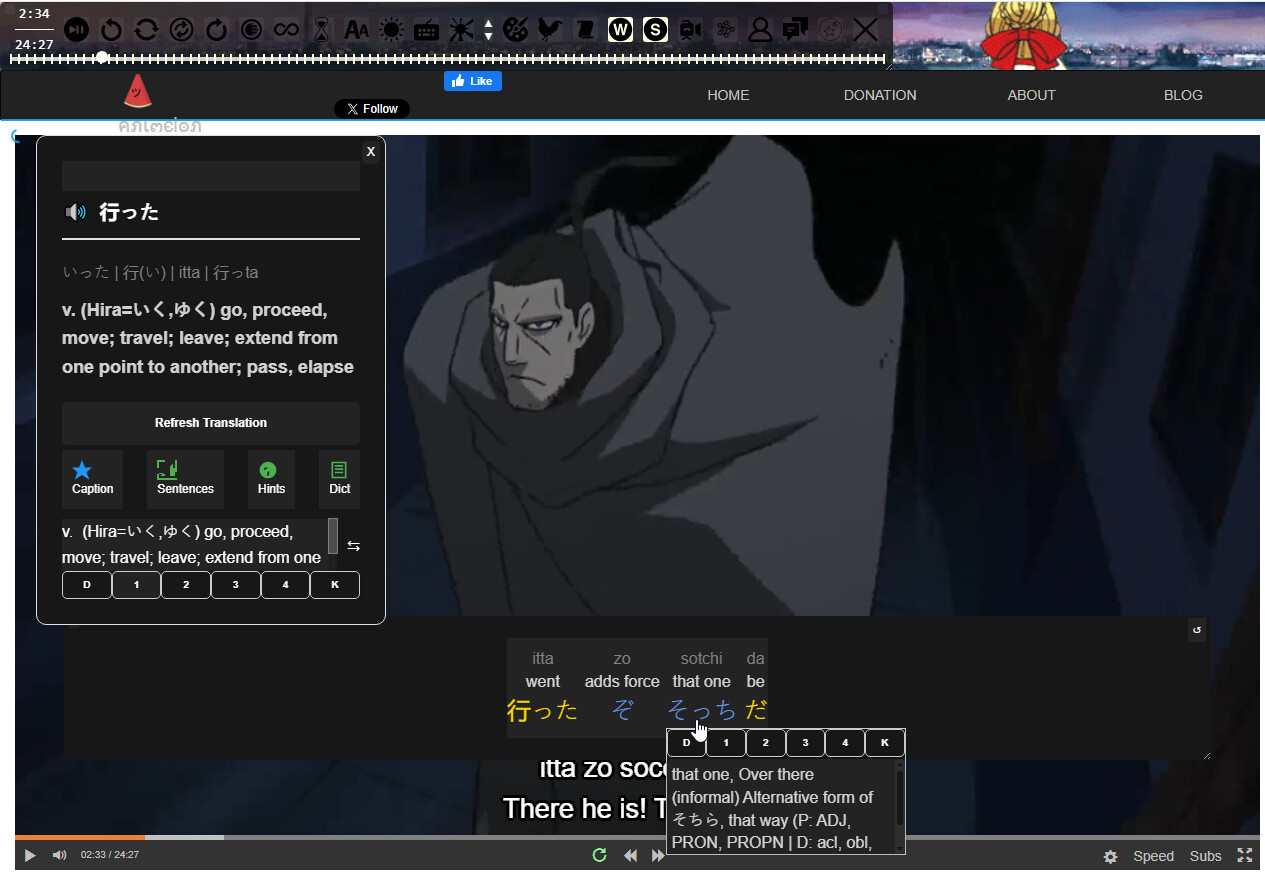Click the K button in the dictionary popup
Screen dimensions: 1265x878
335,585
